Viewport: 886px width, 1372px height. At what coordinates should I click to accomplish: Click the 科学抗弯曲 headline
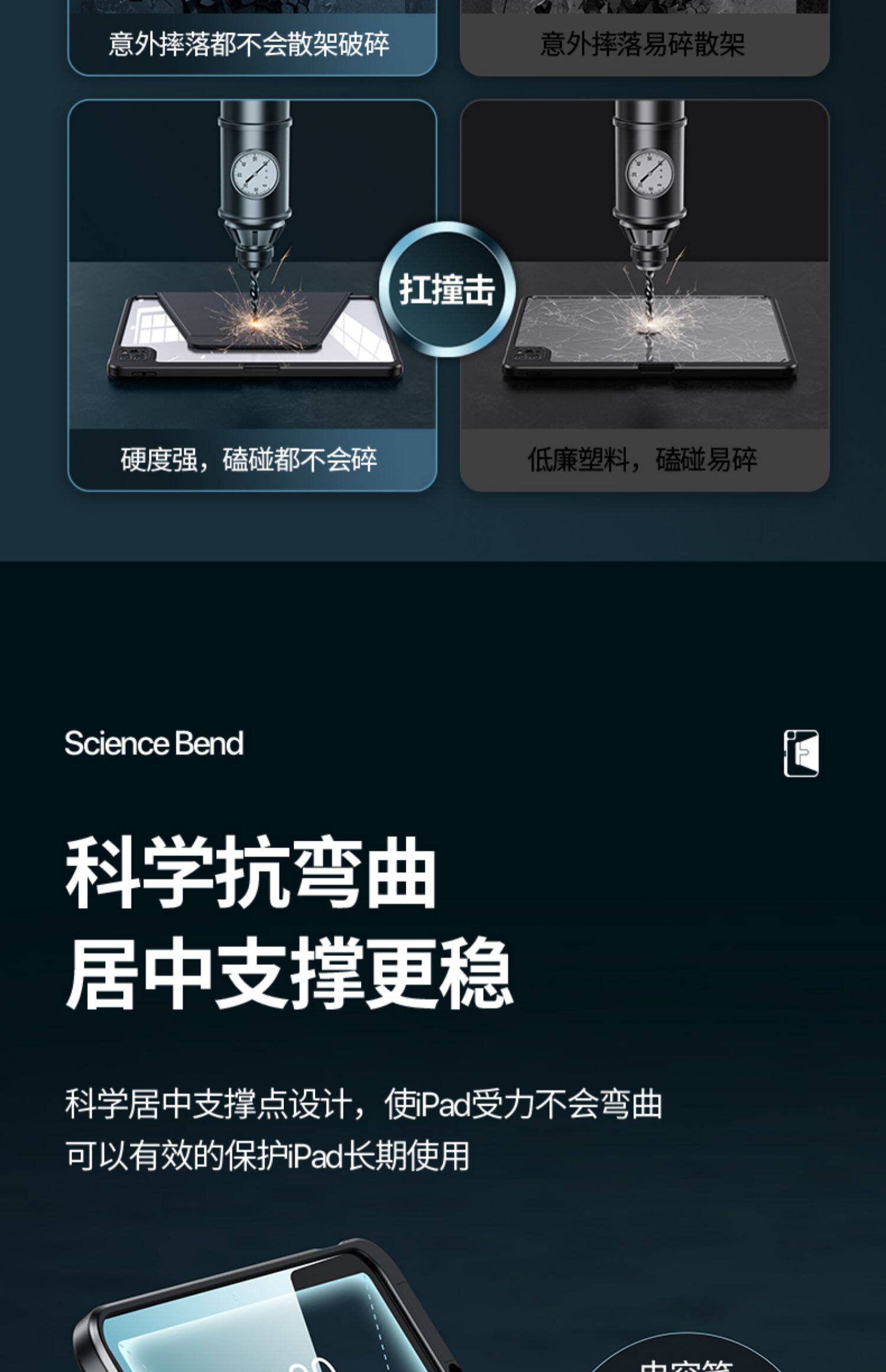click(x=250, y=872)
